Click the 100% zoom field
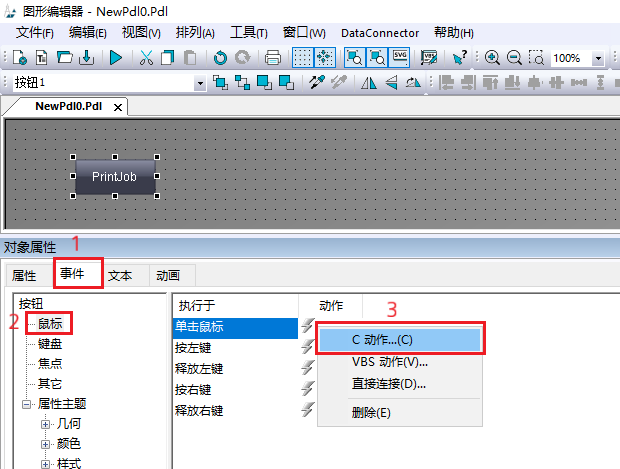Viewport: 620px width, 469px height. (571, 58)
